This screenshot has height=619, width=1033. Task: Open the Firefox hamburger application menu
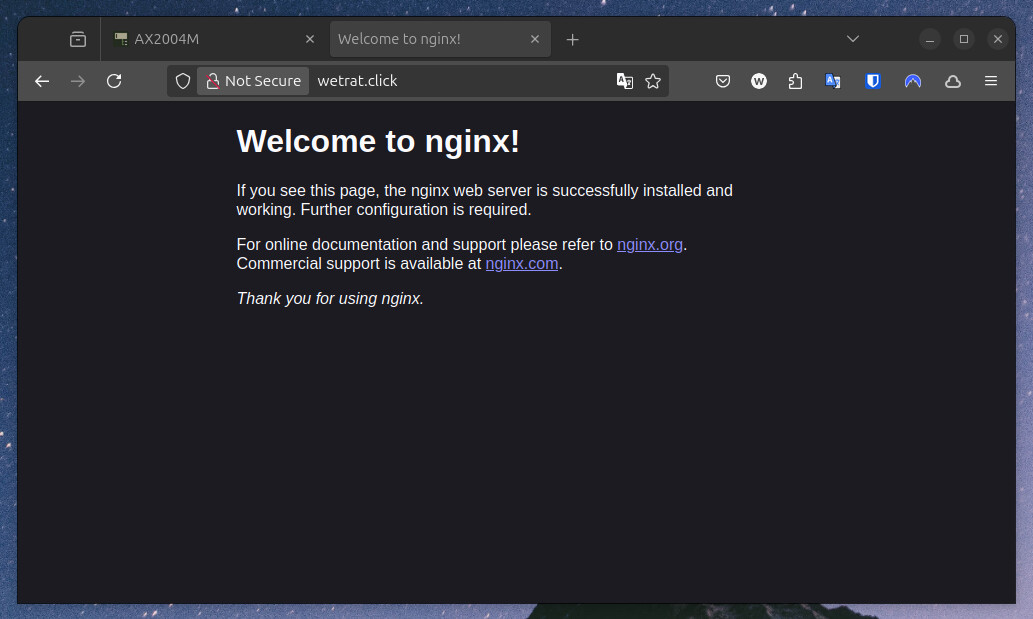[991, 81]
